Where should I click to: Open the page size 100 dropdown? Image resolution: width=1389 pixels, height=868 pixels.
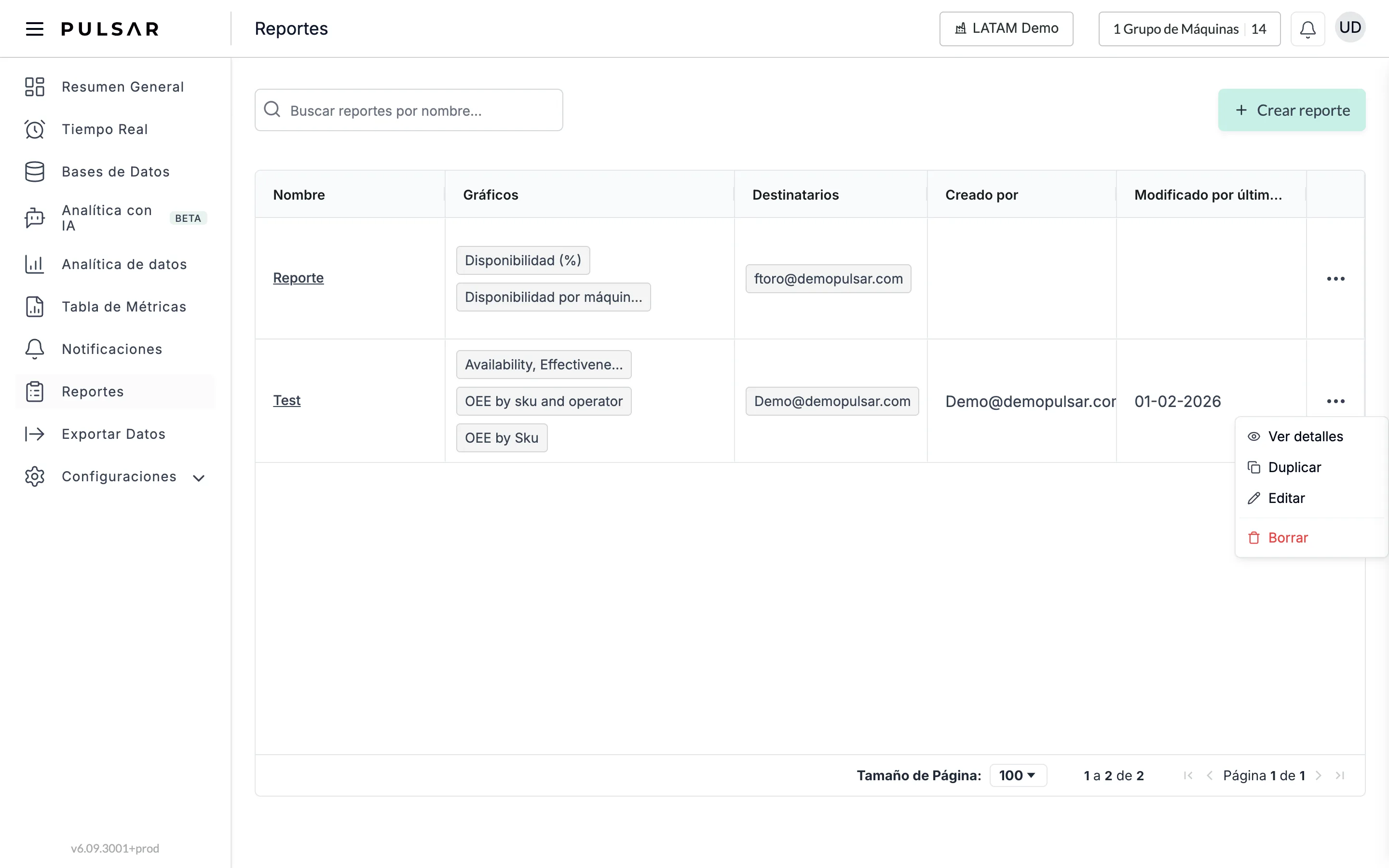click(x=1018, y=775)
